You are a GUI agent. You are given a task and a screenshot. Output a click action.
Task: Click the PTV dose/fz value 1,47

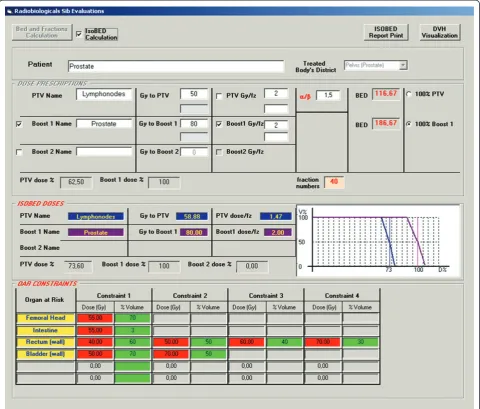(276, 217)
